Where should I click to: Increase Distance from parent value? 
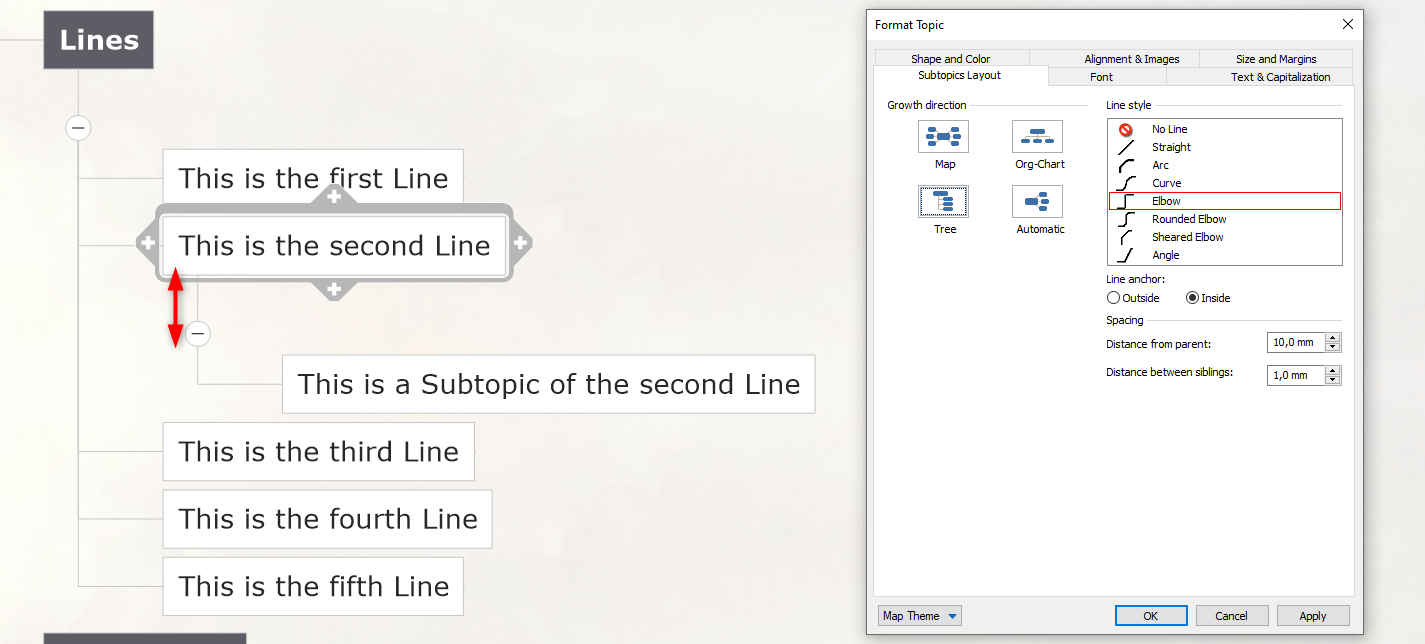click(1332, 338)
